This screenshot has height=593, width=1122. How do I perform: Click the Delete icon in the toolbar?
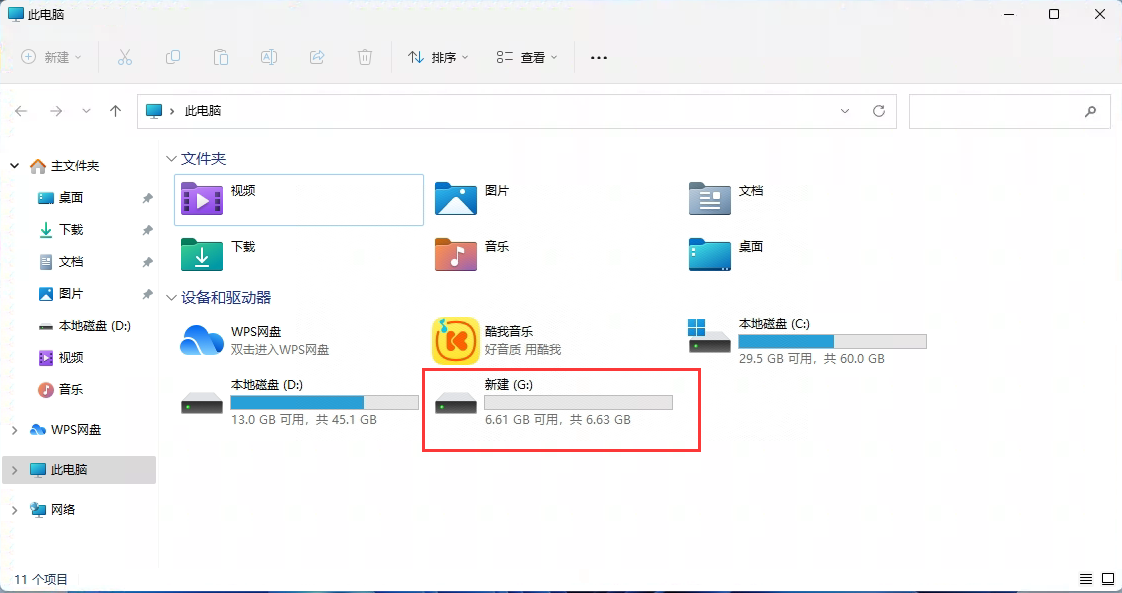pyautogui.click(x=364, y=57)
